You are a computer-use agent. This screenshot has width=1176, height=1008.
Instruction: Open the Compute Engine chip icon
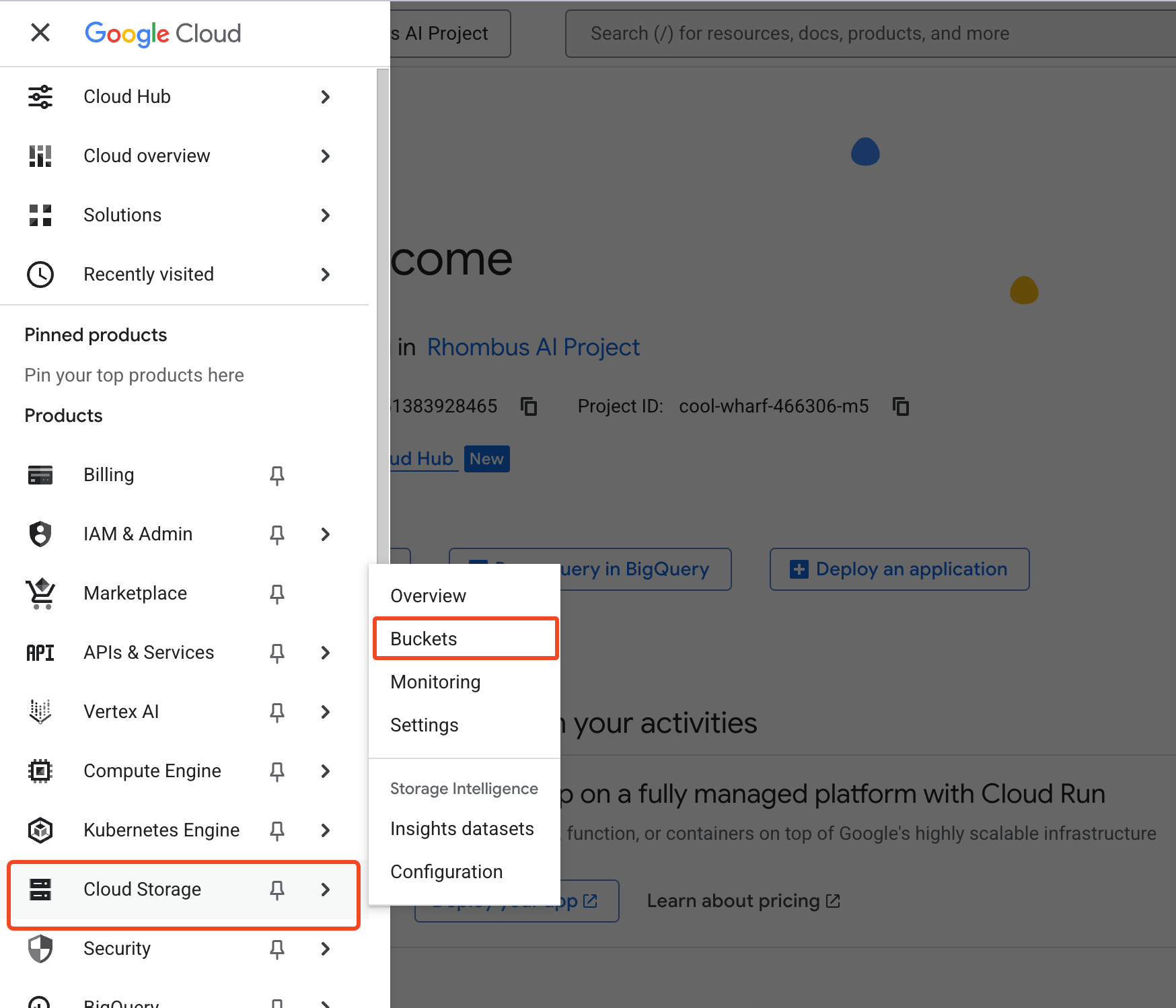point(40,771)
